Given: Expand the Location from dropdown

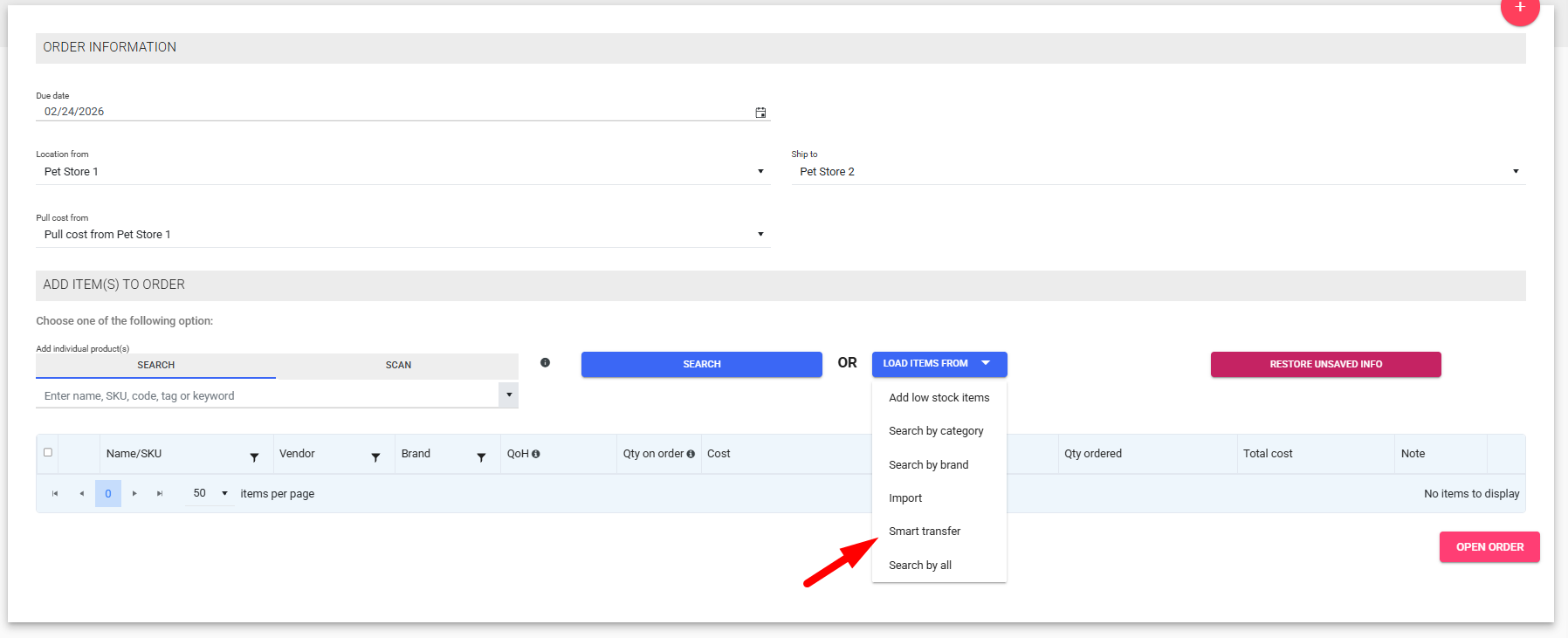Looking at the screenshot, I should (x=760, y=172).
